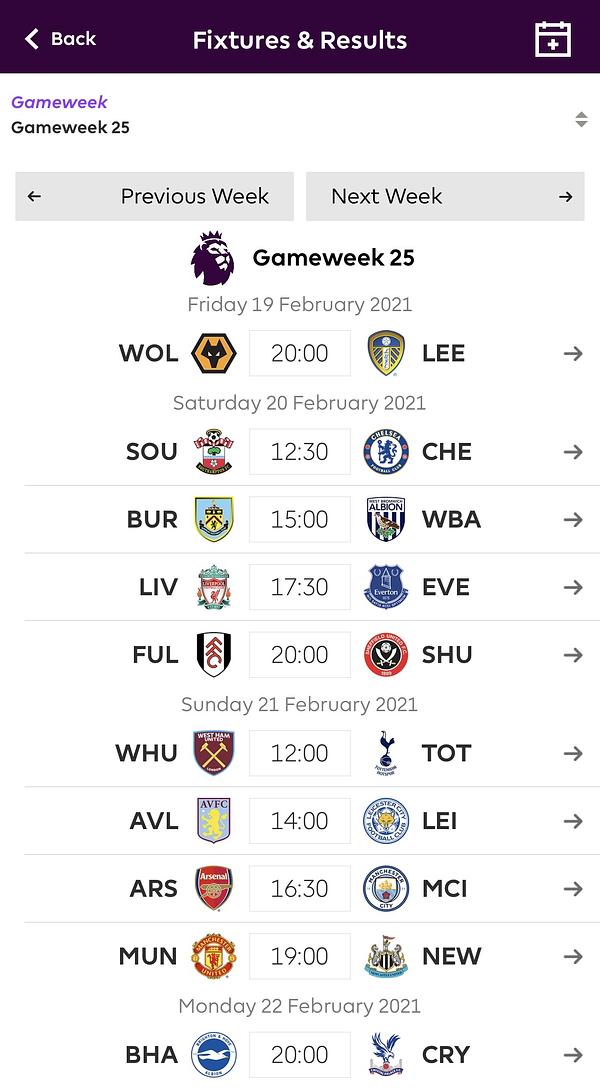Viewport: 600px width, 1088px height.
Task: Open the Gameweek selector dropdown arrows
Action: (581, 119)
